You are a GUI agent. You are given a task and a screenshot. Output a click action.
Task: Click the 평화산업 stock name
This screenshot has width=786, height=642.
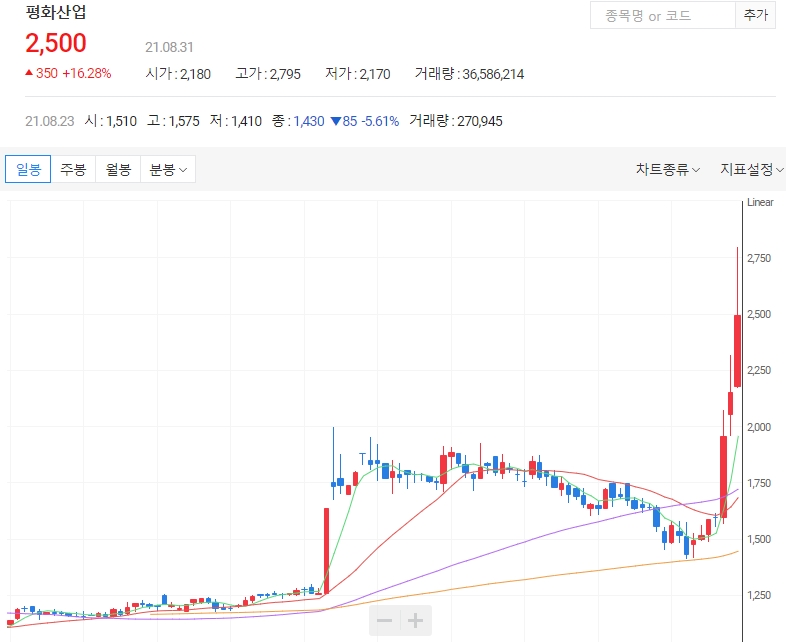56,12
